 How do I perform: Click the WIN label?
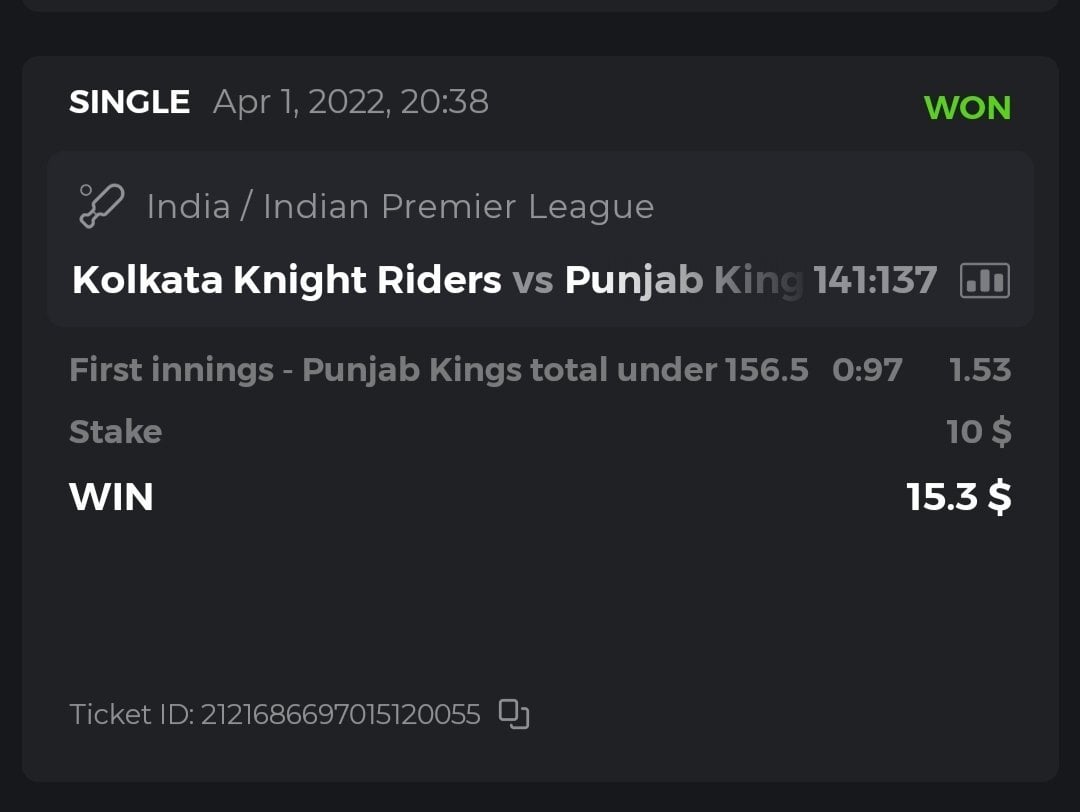[111, 497]
